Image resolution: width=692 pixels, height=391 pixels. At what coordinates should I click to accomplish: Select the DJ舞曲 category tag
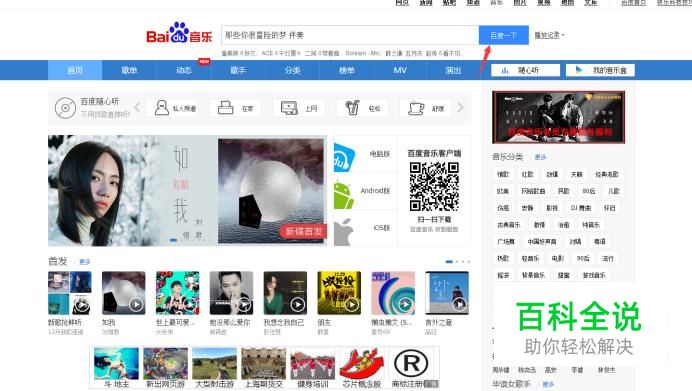click(x=580, y=208)
